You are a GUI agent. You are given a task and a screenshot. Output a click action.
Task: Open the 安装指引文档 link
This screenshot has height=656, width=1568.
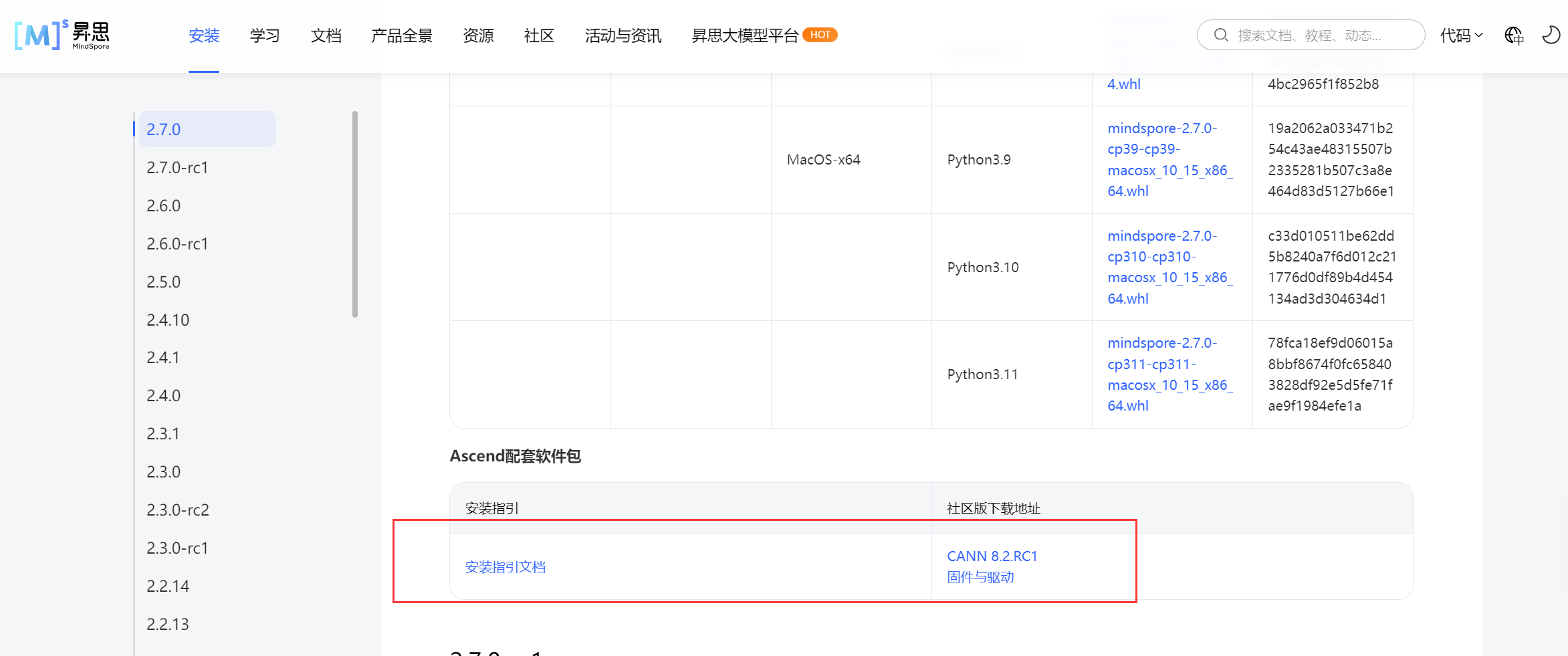[506, 567]
